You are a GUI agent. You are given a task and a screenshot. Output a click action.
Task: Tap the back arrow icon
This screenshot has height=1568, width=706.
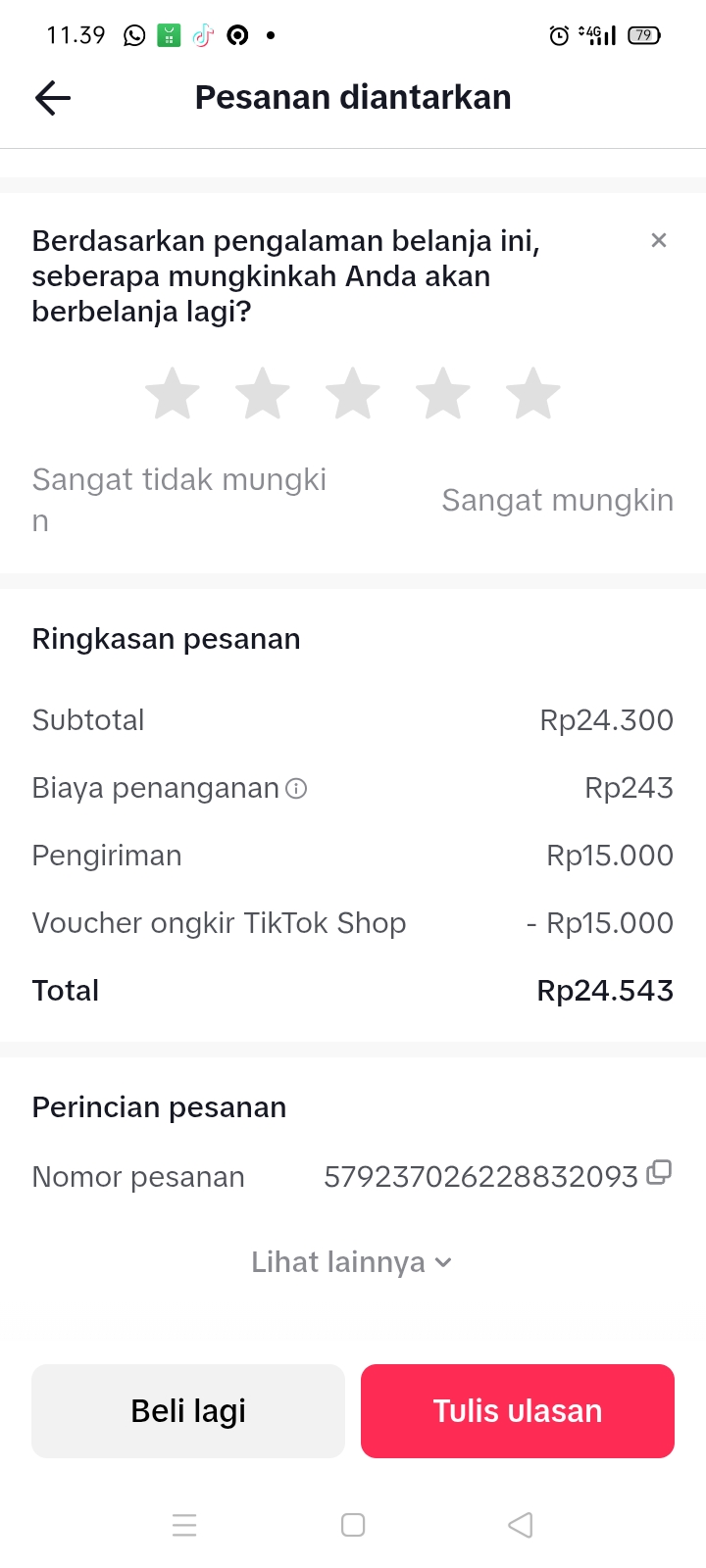(53, 98)
